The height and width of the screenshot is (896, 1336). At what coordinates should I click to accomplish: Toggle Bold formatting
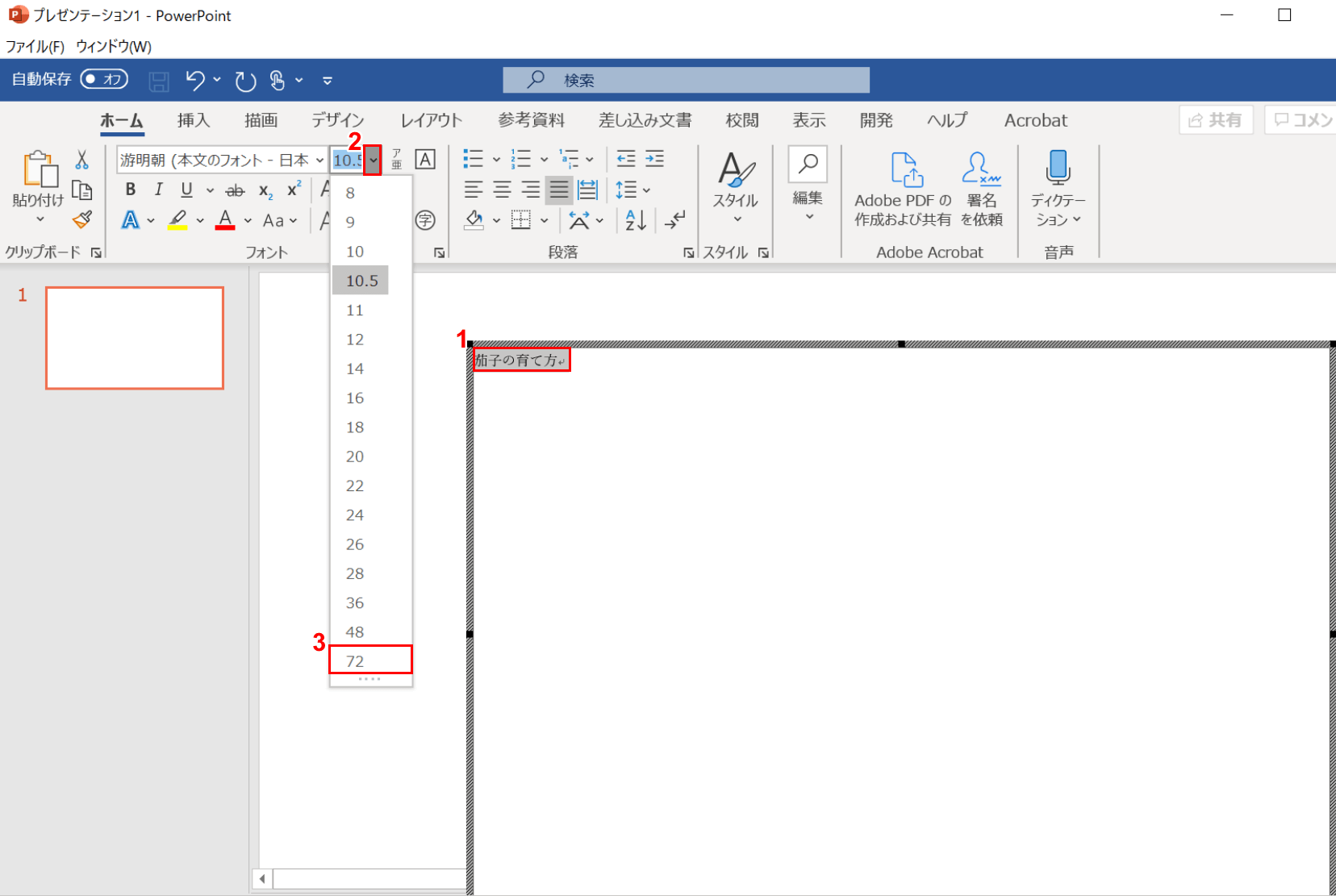tap(131, 190)
